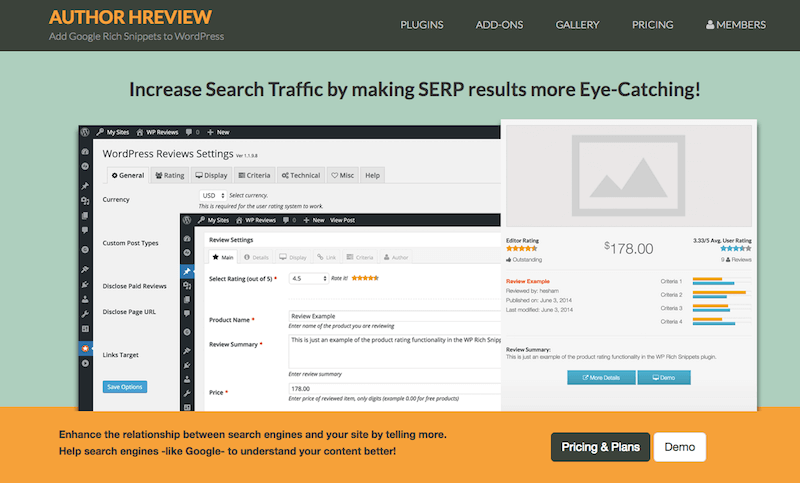Switch to the Details tab in Review Settings

256,257
